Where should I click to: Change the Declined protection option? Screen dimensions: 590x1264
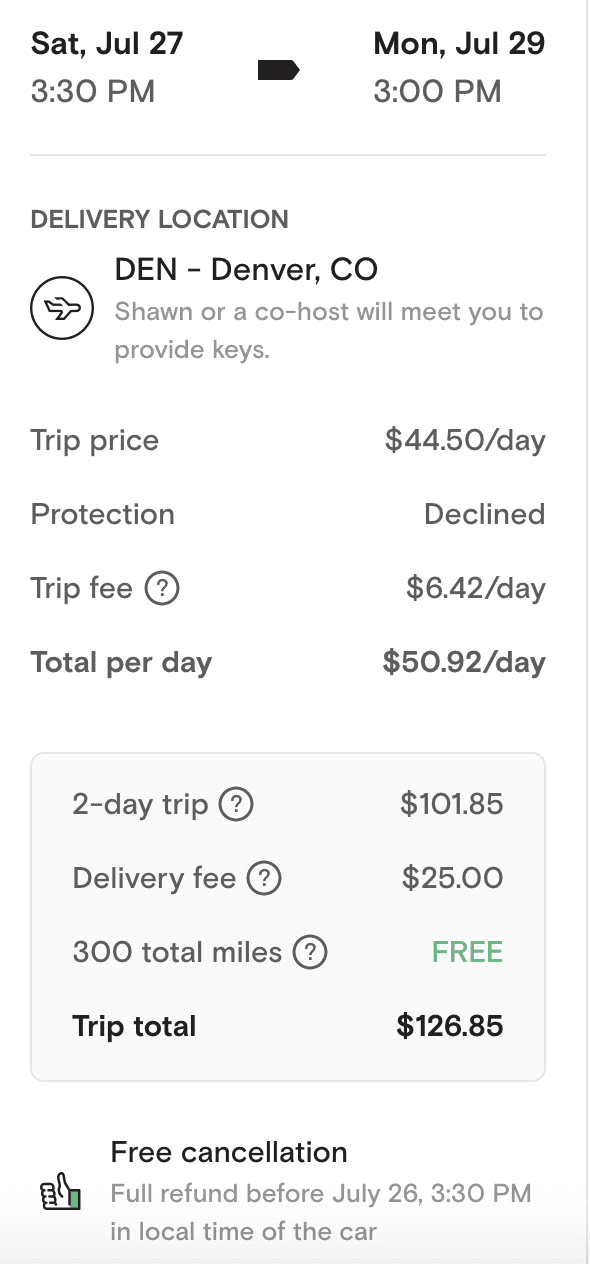click(x=484, y=514)
